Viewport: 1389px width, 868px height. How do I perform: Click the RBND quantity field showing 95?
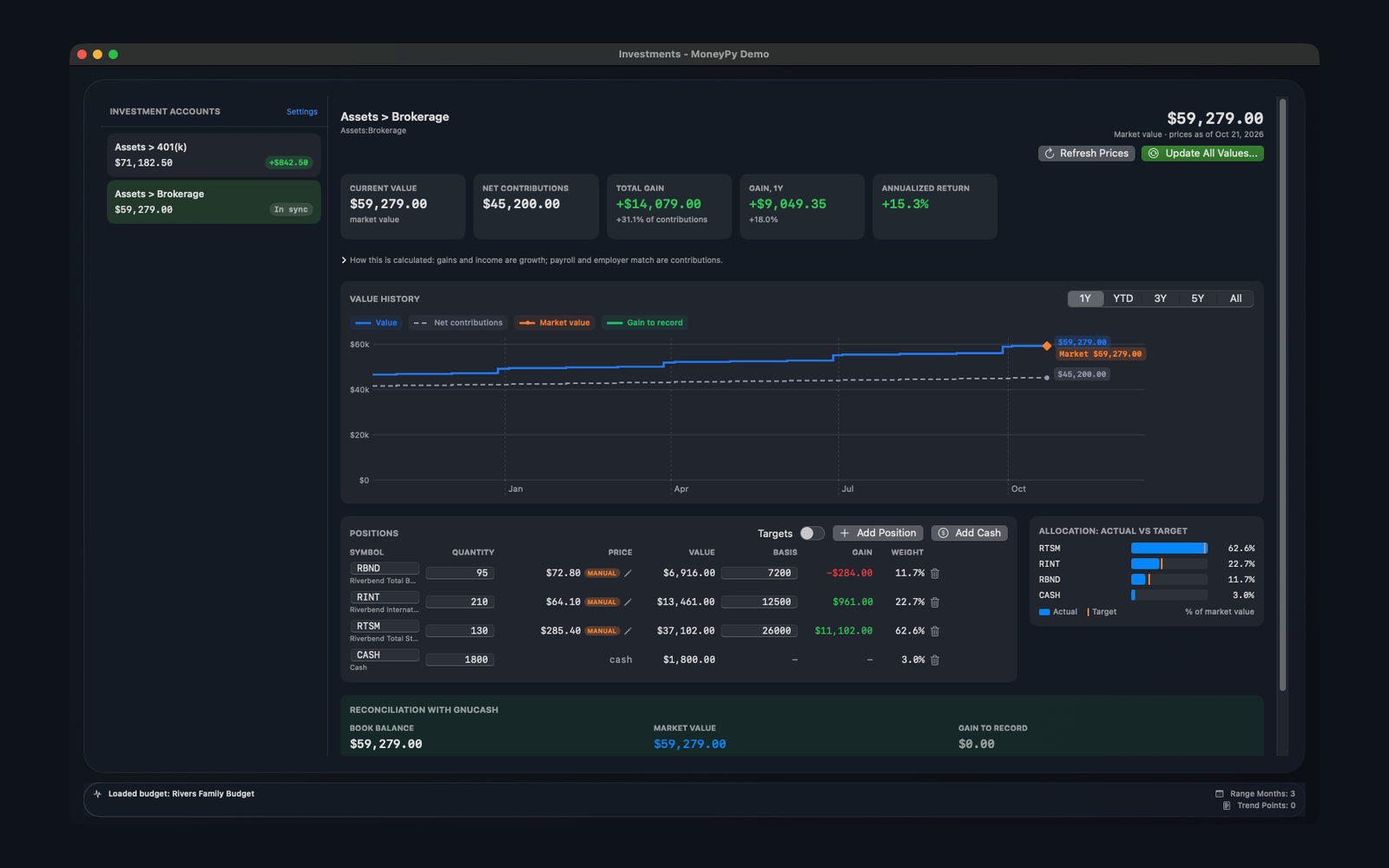point(460,573)
